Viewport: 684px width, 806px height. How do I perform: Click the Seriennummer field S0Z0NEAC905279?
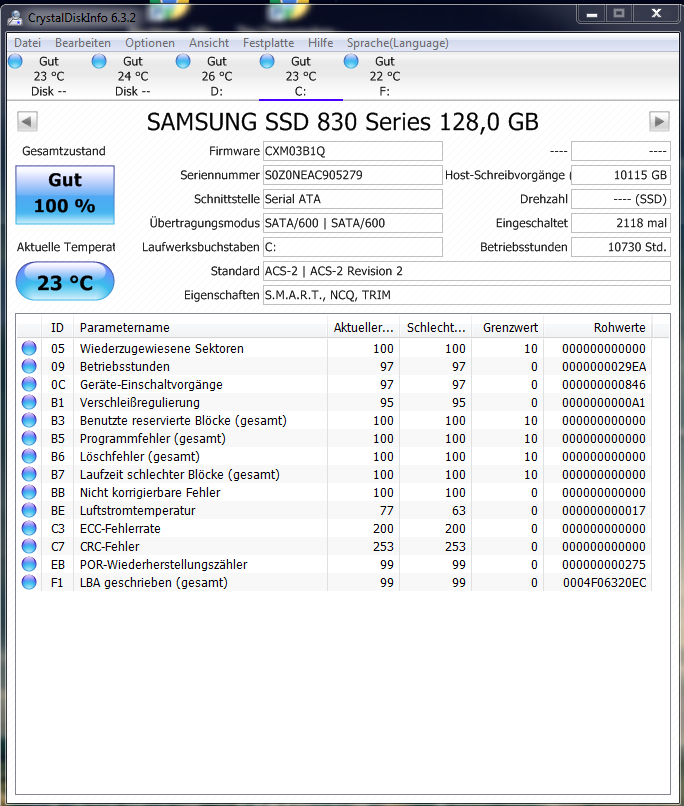353,175
